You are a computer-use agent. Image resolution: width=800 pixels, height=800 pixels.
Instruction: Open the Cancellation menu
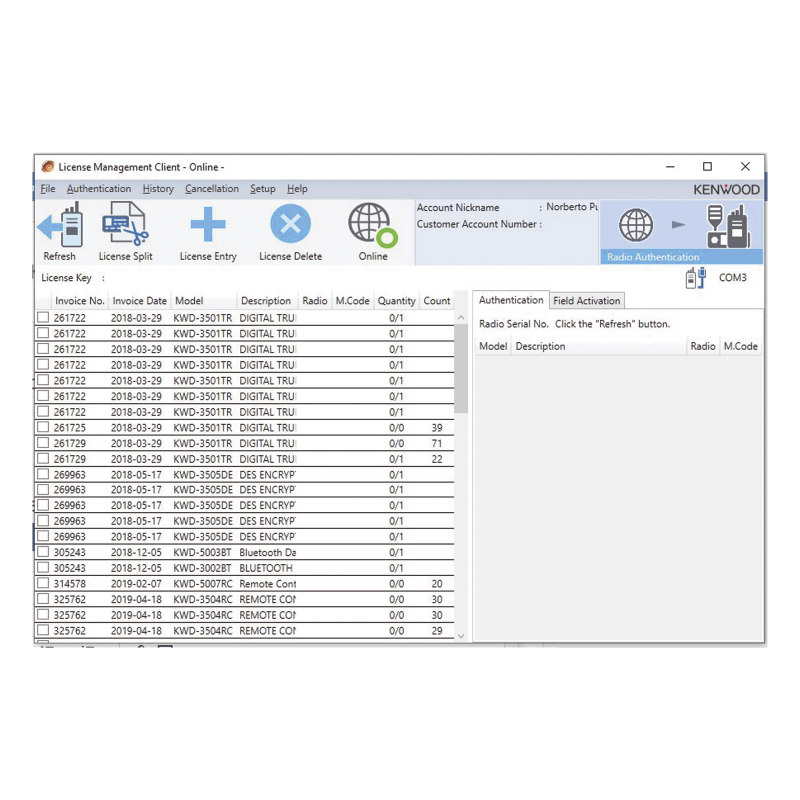coord(212,188)
